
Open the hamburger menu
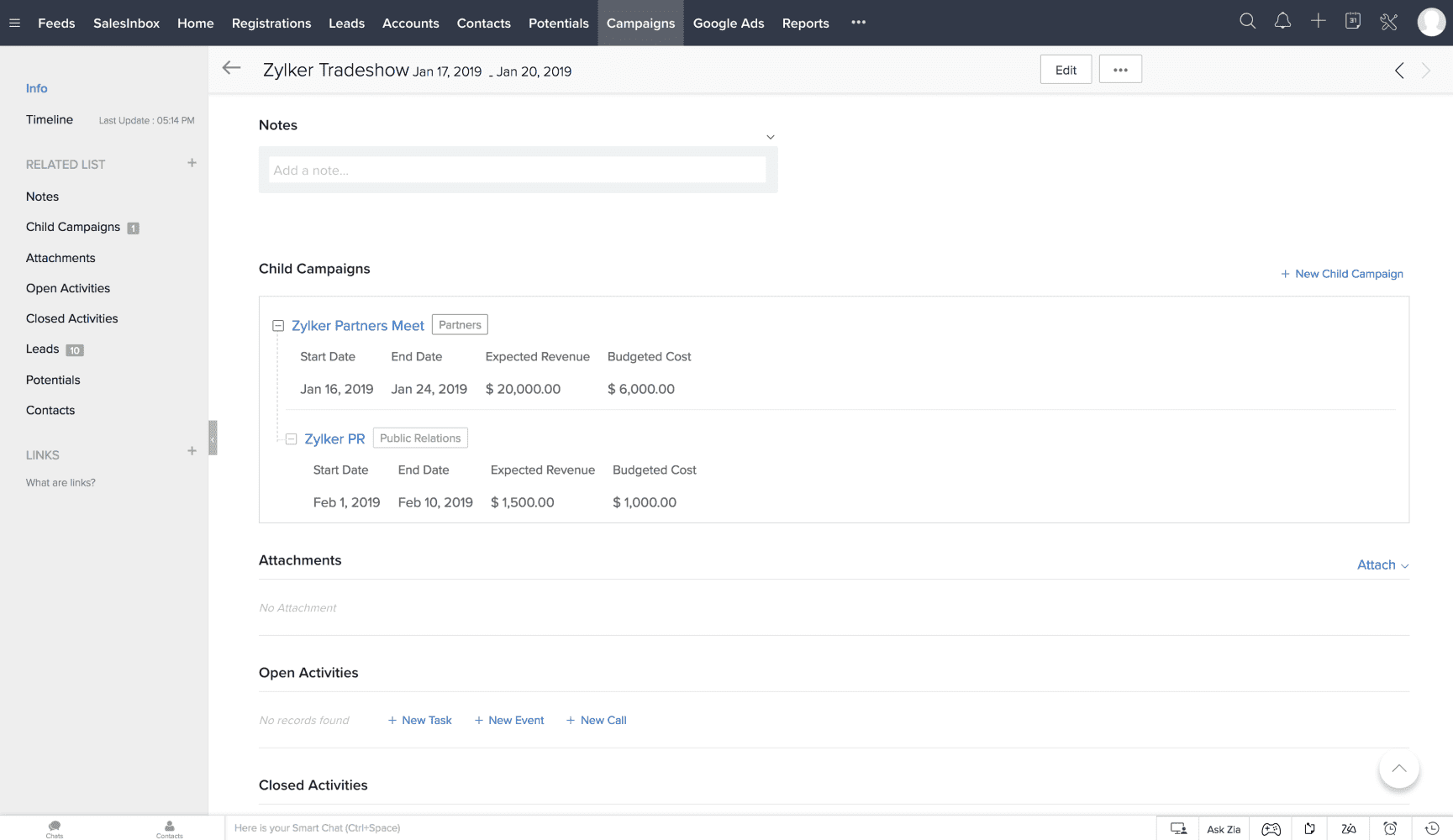click(14, 23)
